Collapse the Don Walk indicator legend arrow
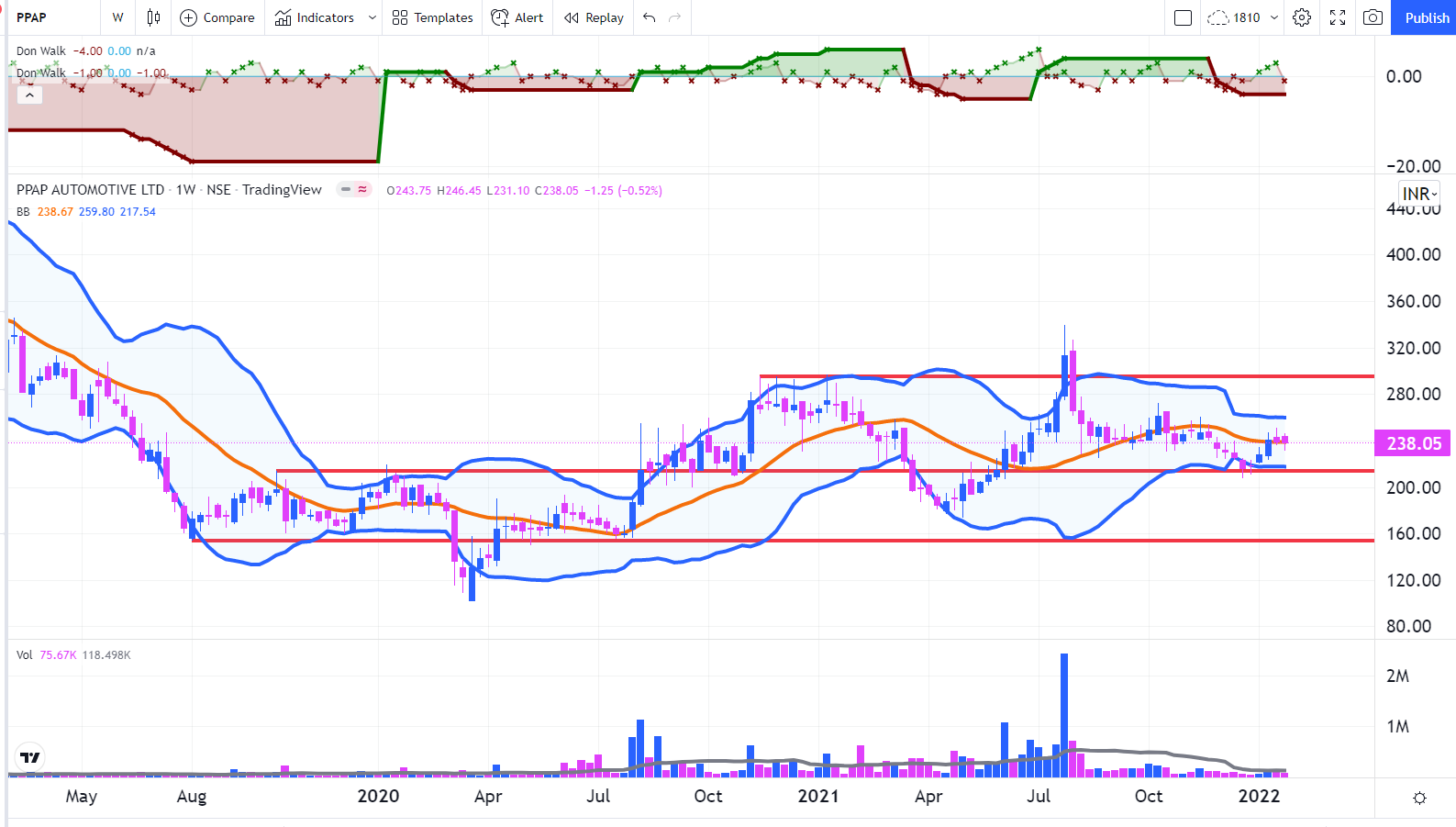 click(29, 95)
